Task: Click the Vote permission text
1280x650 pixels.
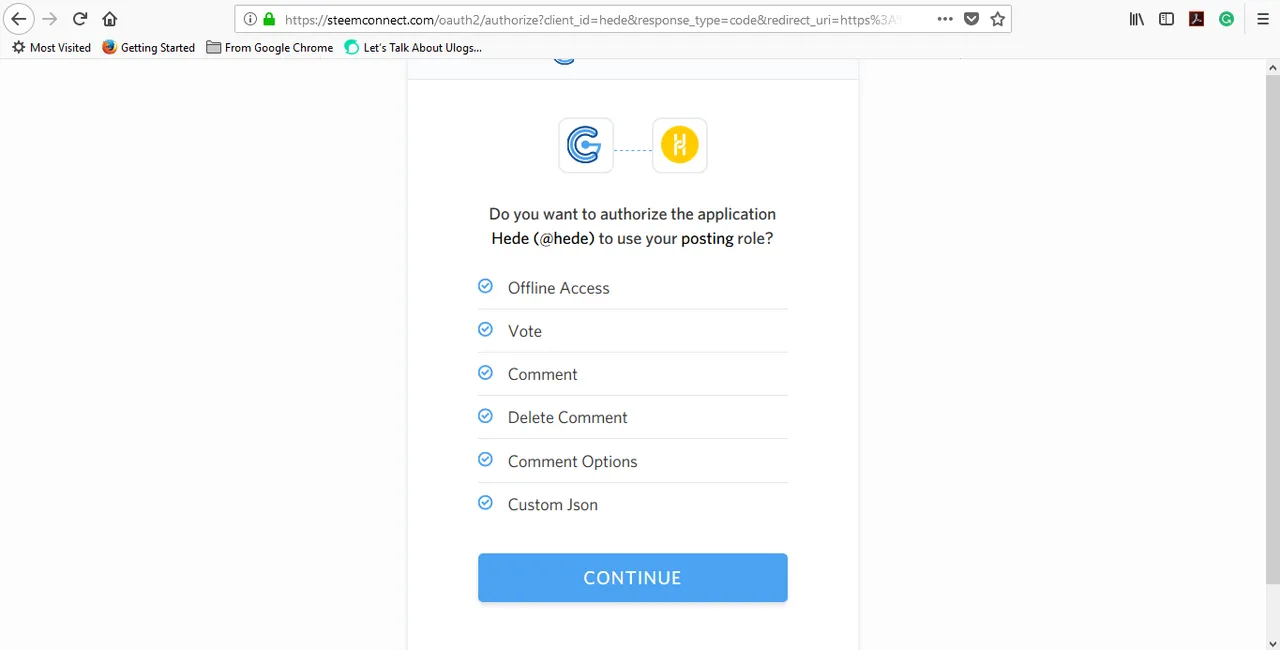Action: (525, 331)
